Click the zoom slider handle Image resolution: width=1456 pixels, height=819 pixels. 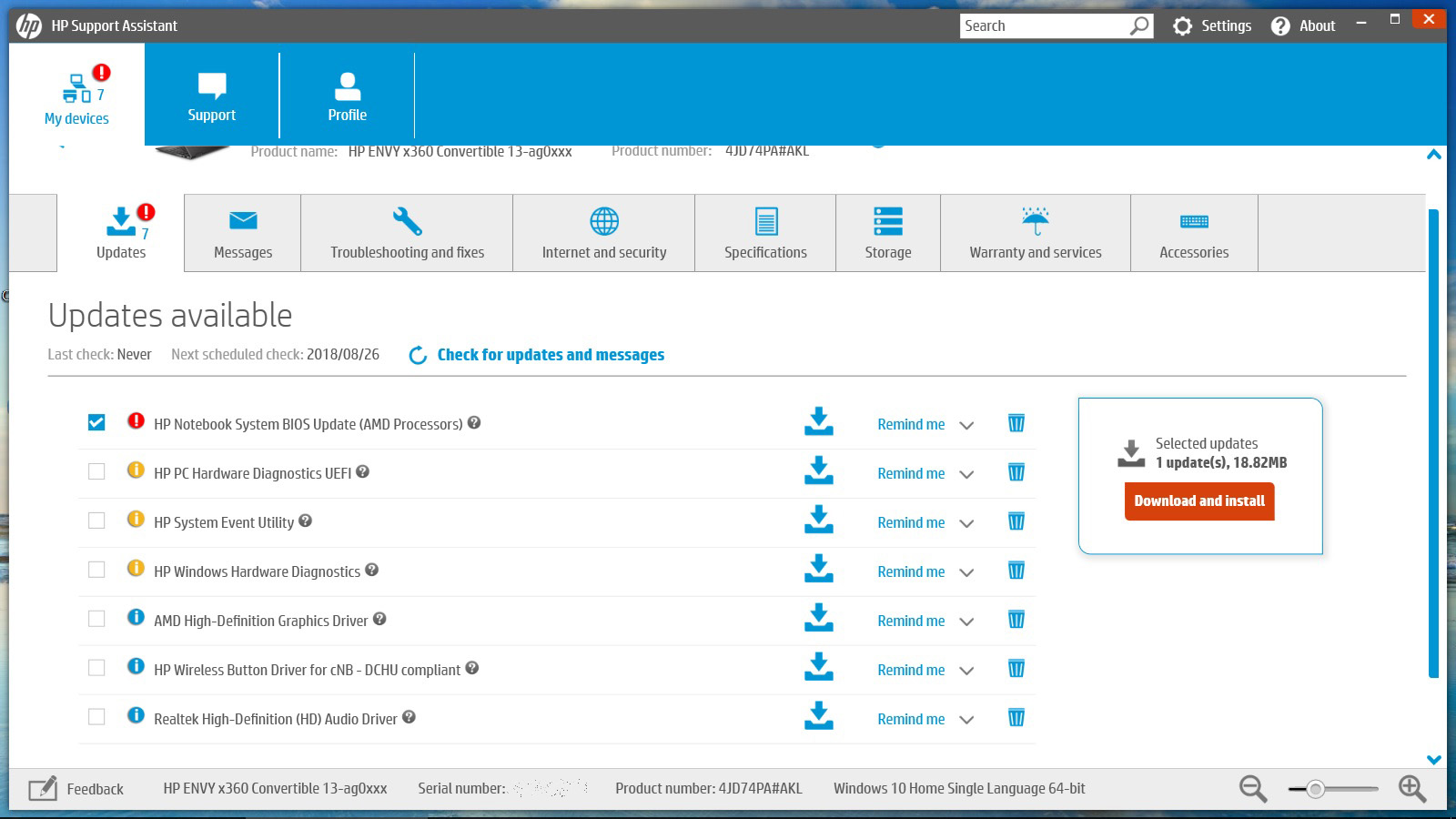(x=1315, y=789)
